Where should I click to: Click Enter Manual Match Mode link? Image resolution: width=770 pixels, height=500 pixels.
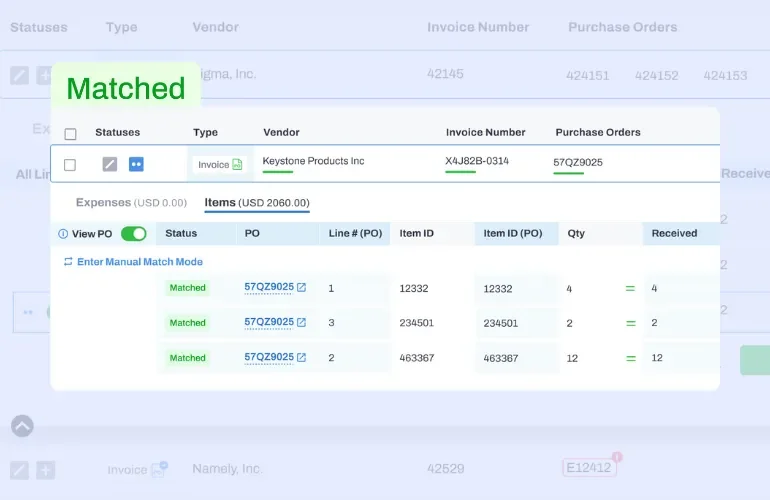point(133,262)
